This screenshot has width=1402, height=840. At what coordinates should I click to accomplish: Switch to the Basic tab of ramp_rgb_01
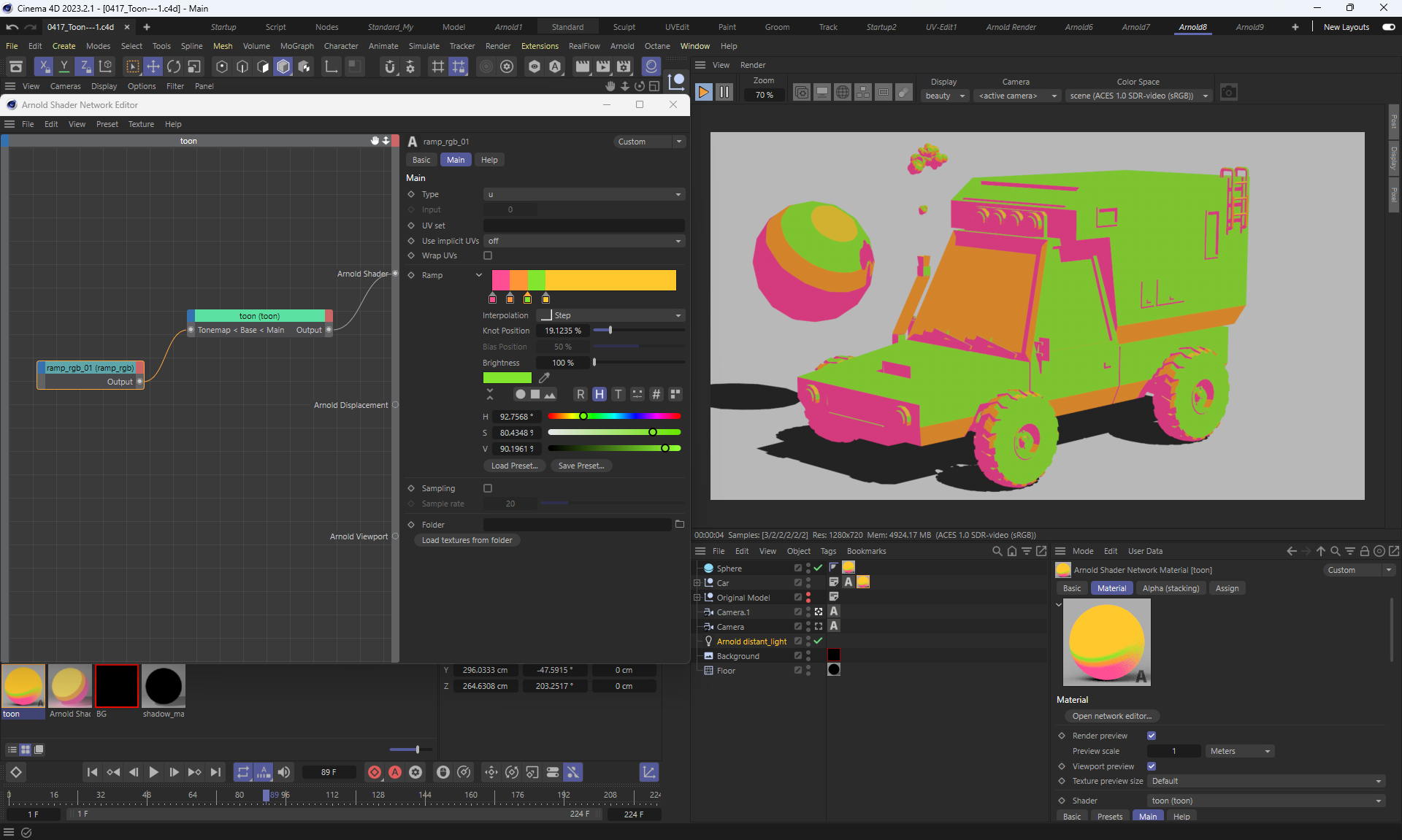[x=421, y=160]
